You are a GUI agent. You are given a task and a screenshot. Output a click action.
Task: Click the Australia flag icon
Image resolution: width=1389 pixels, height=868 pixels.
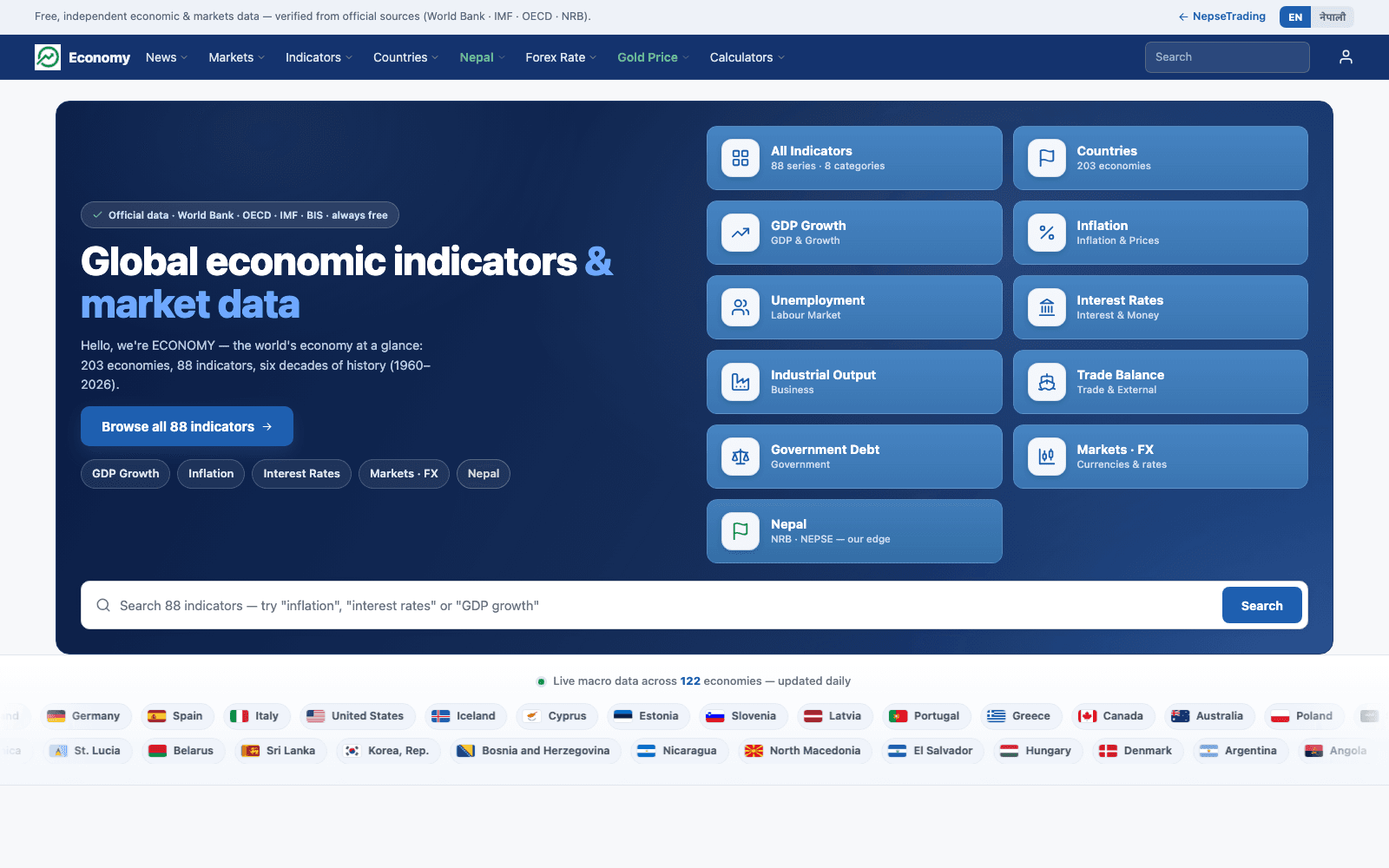pyautogui.click(x=1181, y=716)
